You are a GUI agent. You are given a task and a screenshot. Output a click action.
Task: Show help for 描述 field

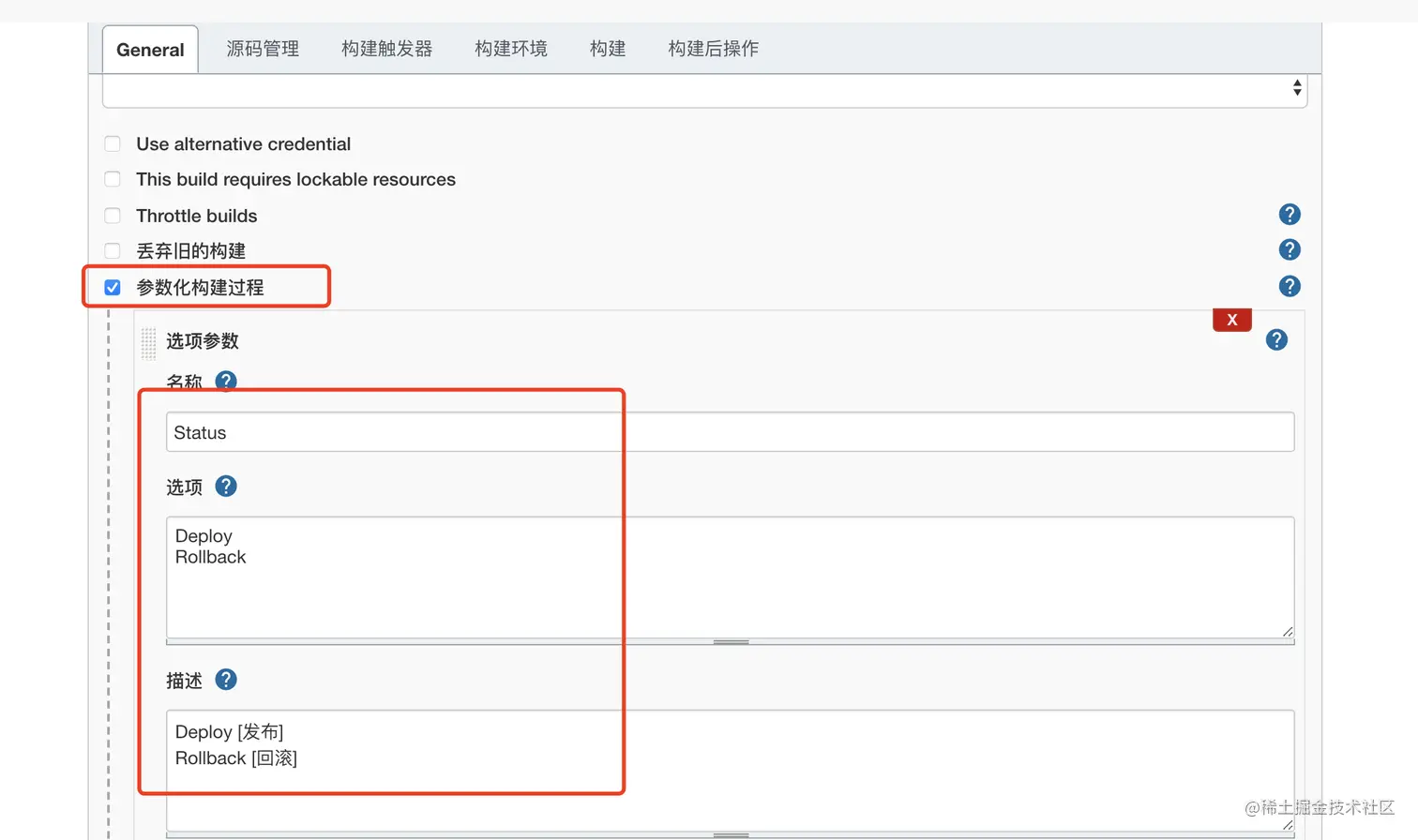(226, 679)
